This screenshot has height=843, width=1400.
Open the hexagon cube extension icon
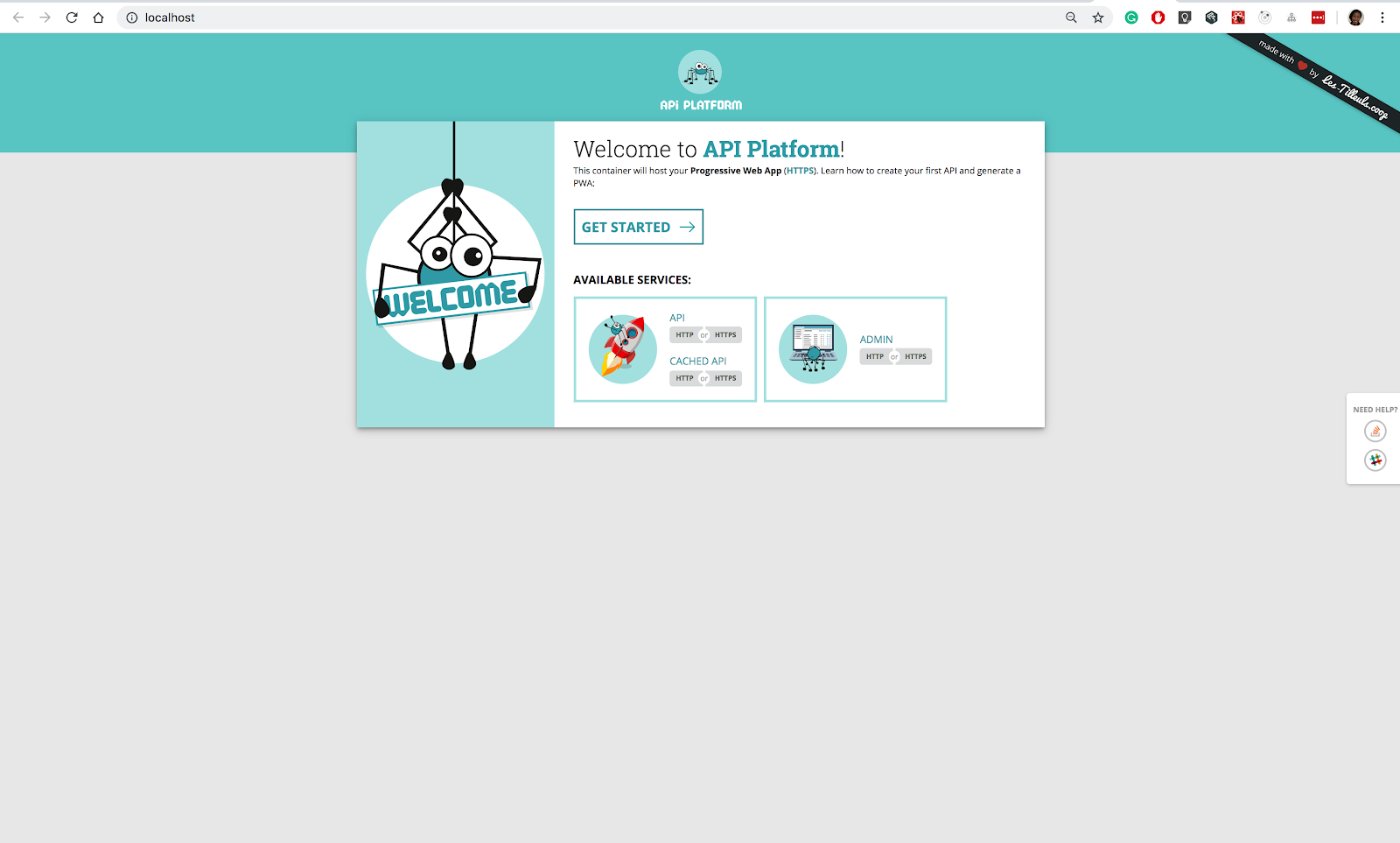point(1212,18)
